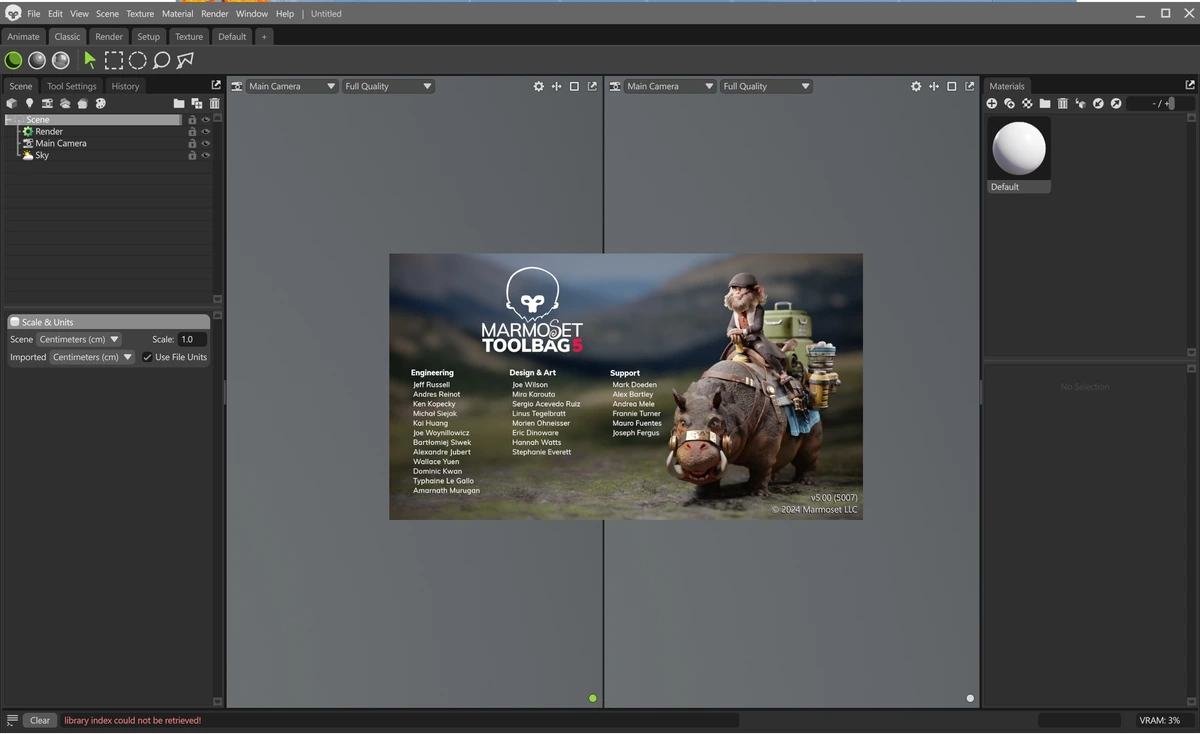
Task: Choose the lasso selection tool
Action: point(161,61)
